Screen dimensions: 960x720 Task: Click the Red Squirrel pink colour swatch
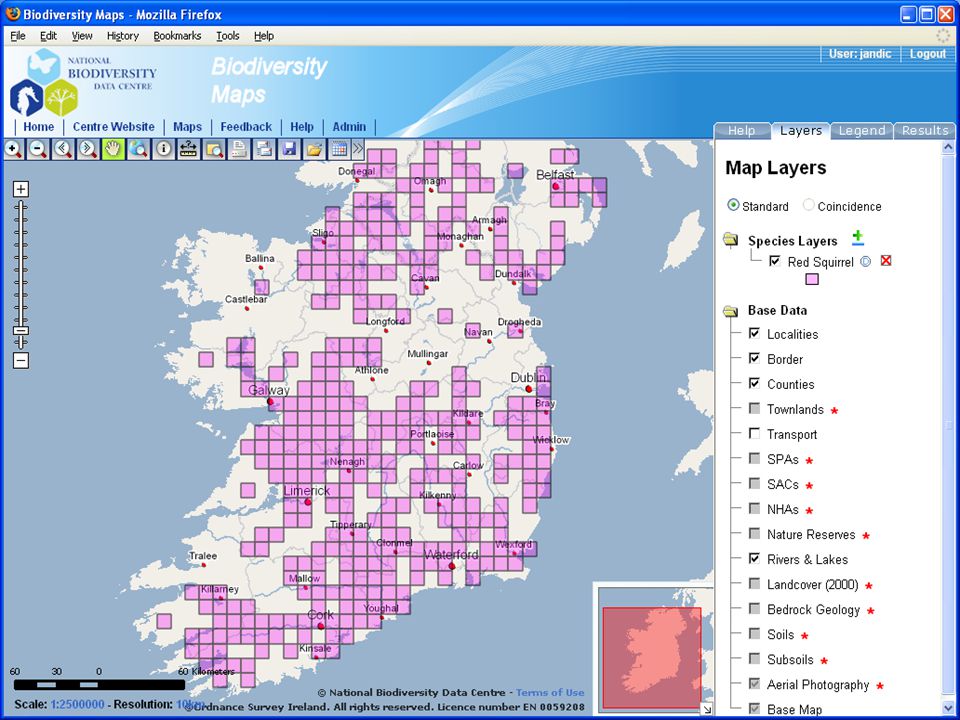click(x=812, y=279)
